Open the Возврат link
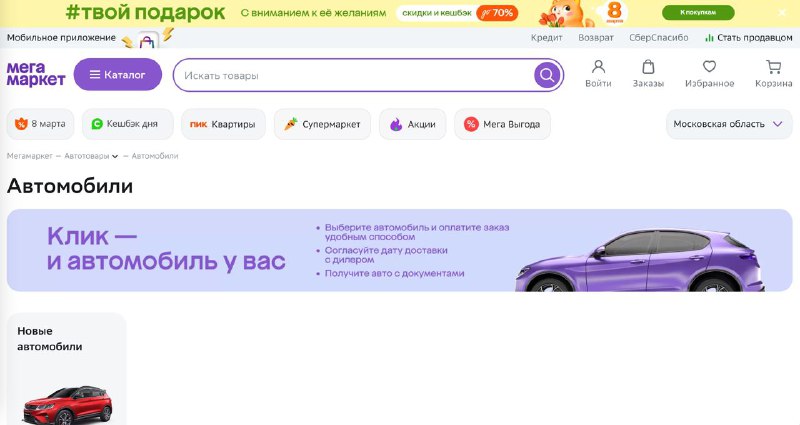The image size is (800, 425). point(596,38)
